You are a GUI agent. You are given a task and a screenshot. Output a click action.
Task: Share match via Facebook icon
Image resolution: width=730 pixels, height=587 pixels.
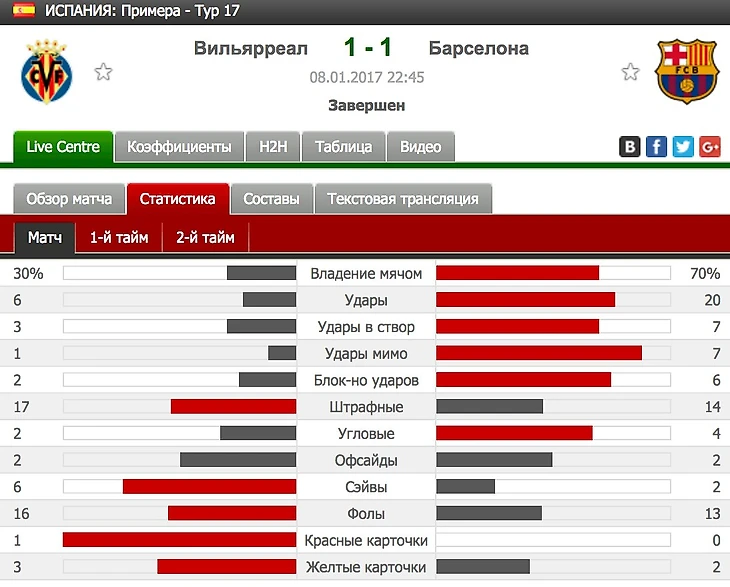click(656, 147)
